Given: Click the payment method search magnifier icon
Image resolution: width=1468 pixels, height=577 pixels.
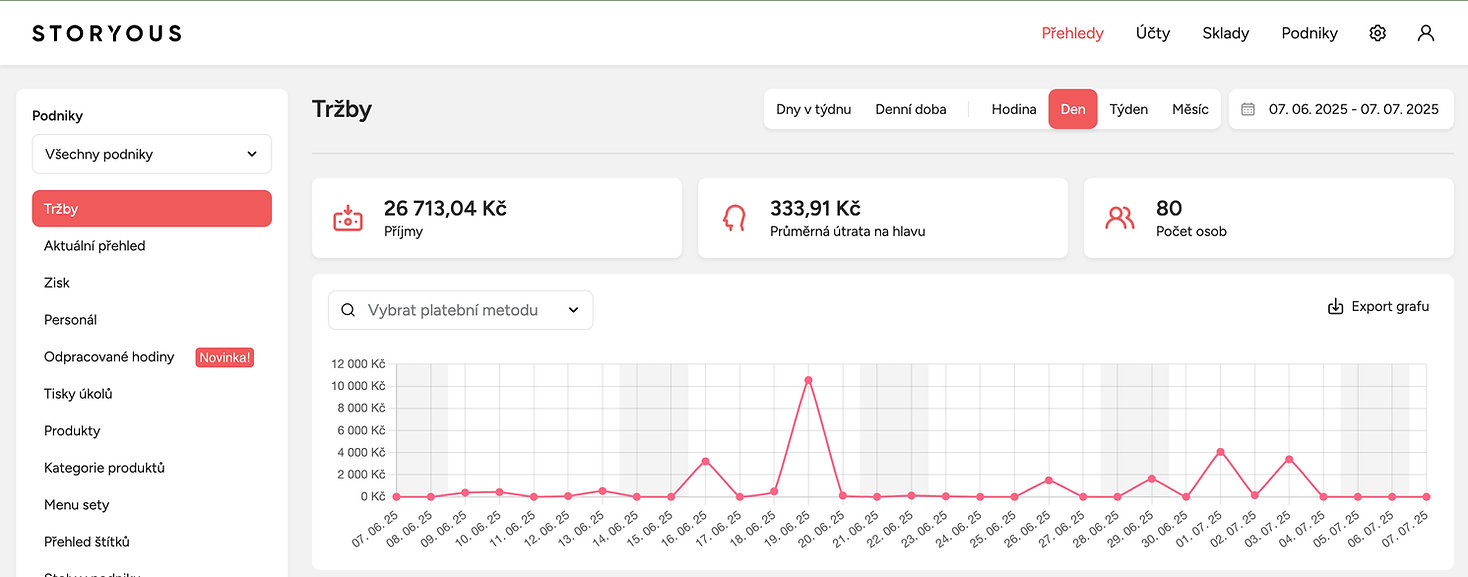Looking at the screenshot, I should [x=348, y=310].
